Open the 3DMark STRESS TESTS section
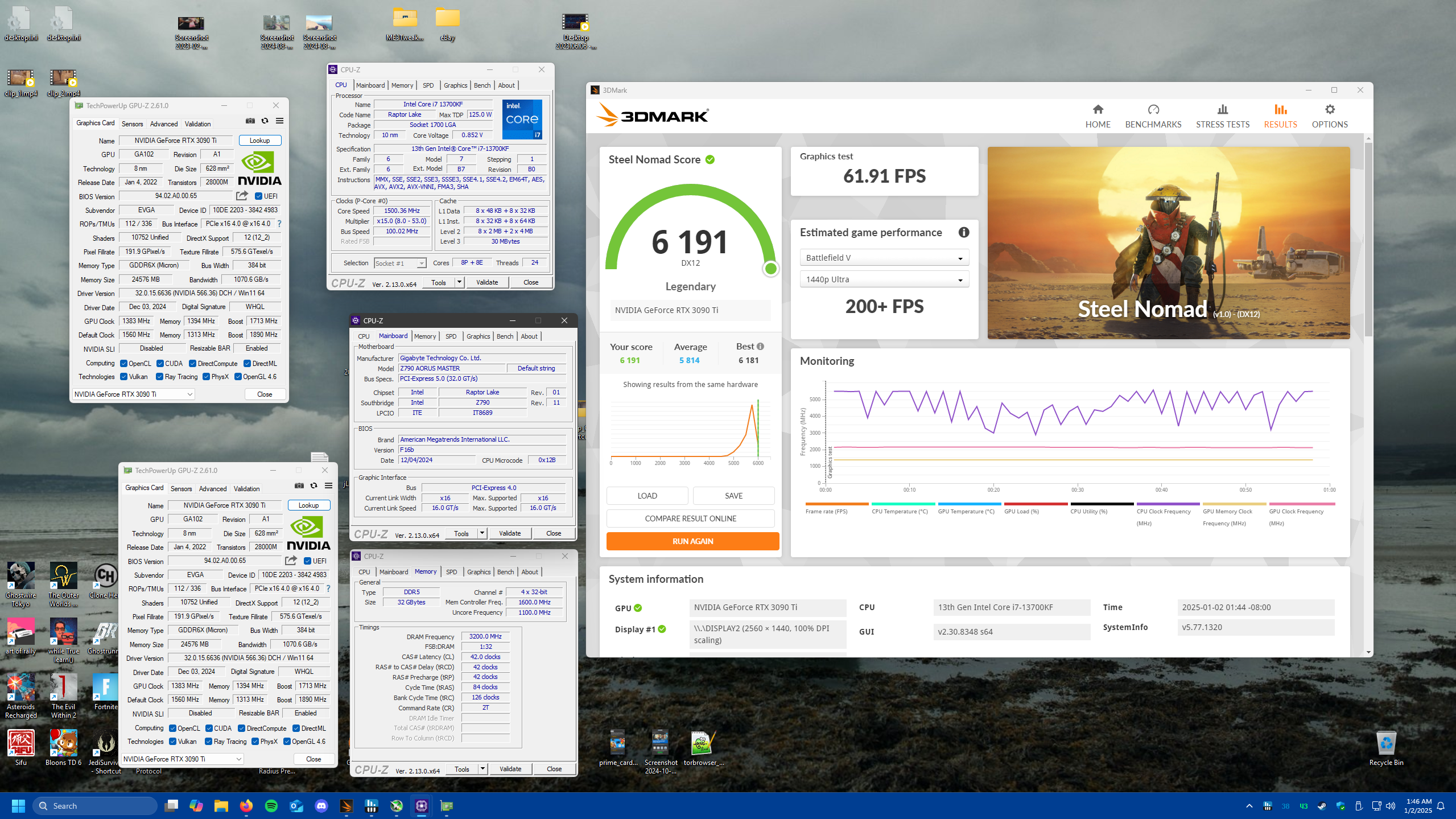This screenshot has width=1456, height=819. (x=1222, y=116)
